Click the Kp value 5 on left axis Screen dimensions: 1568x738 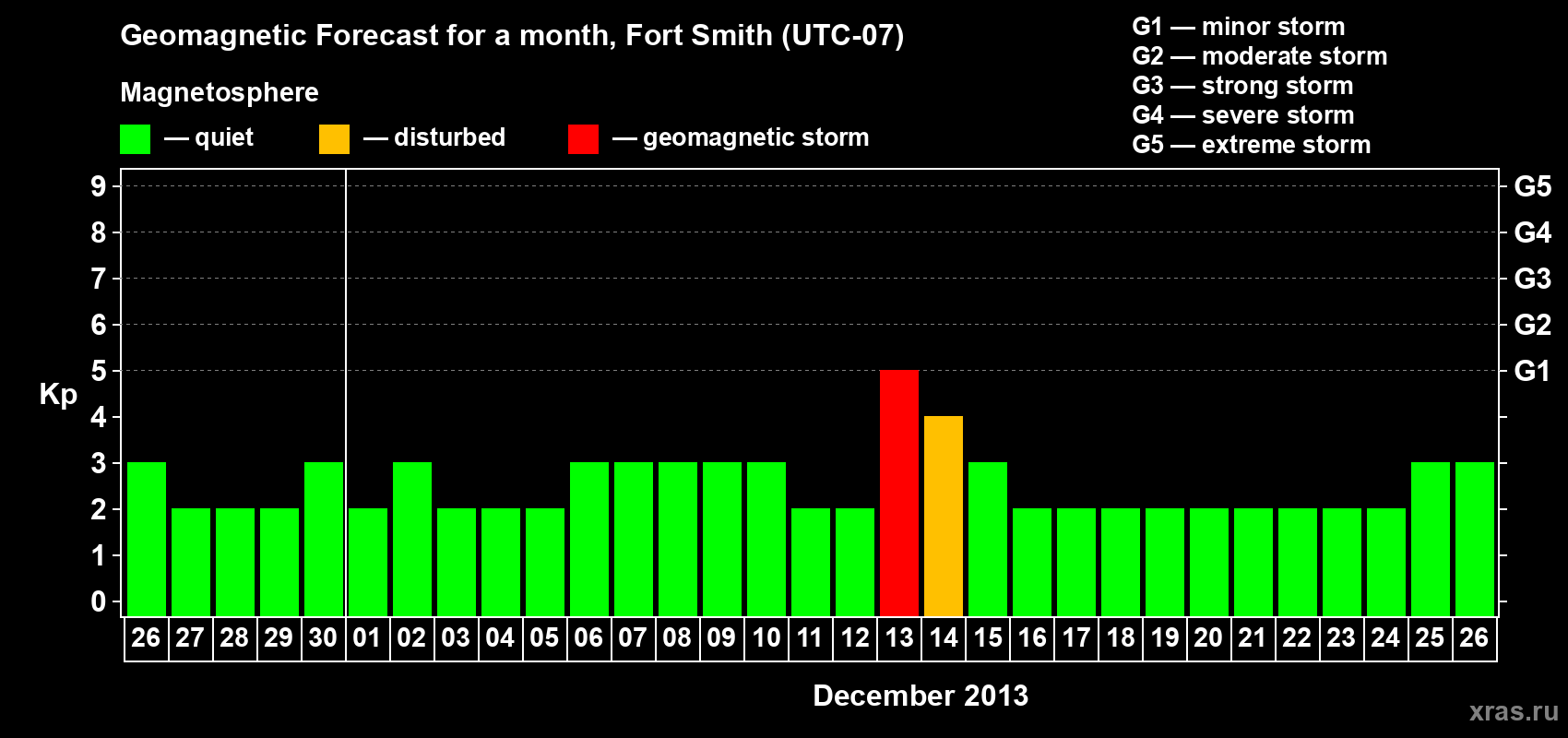click(99, 371)
